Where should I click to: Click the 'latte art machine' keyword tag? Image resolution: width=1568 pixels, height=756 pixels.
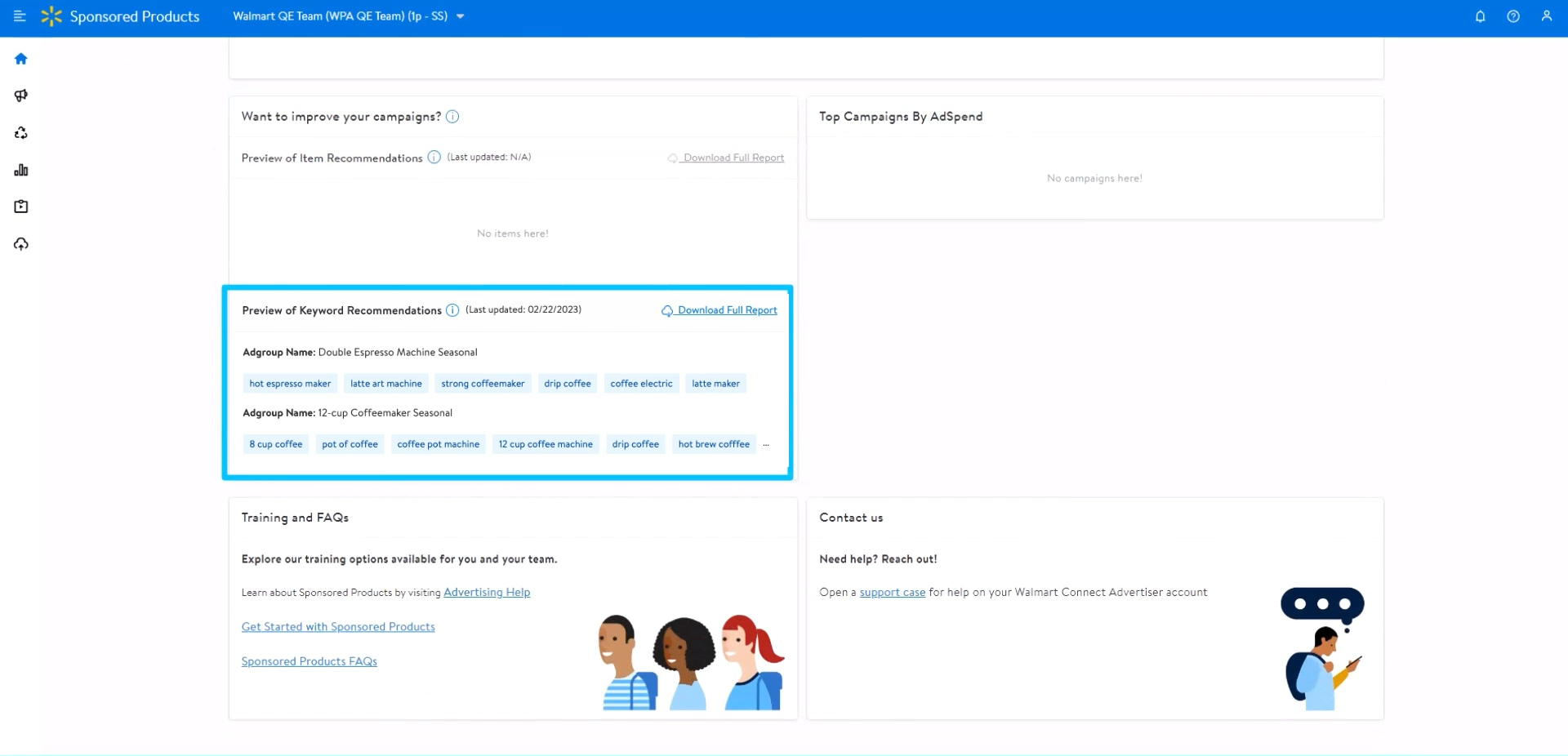(x=386, y=384)
